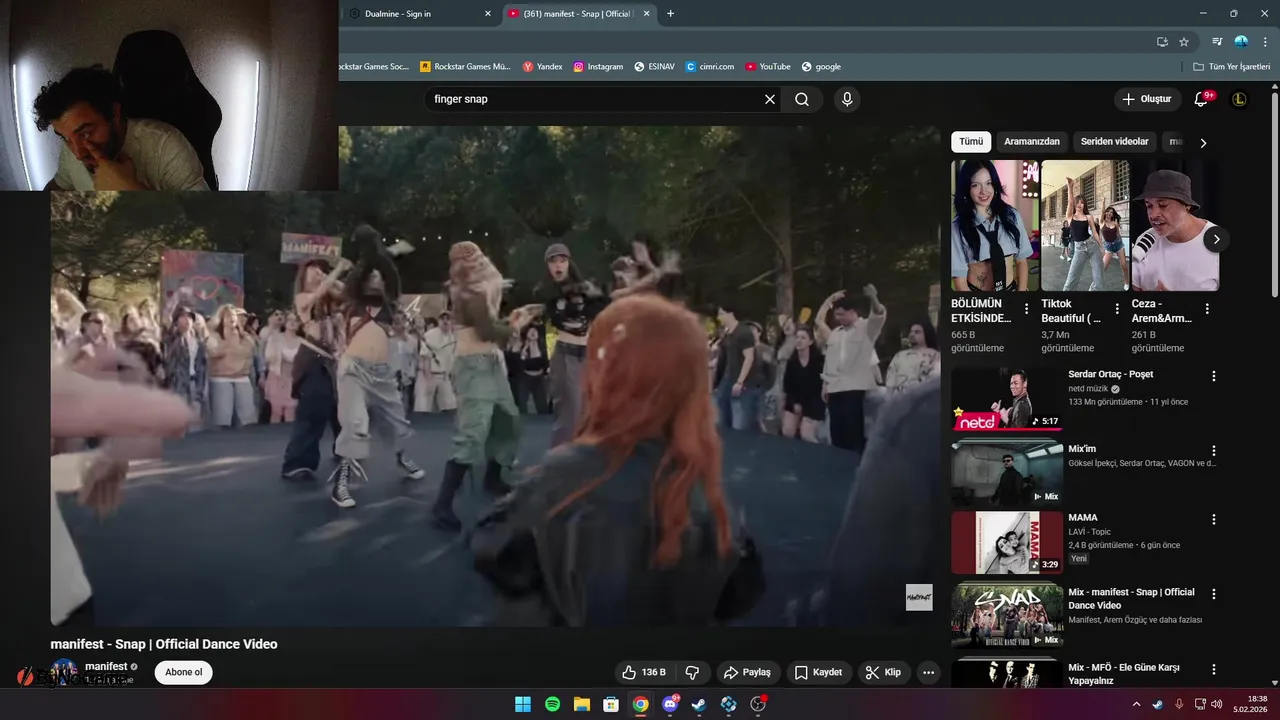1280x720 pixels.
Task: Open Chrome profile avatar
Action: pos(1241,42)
